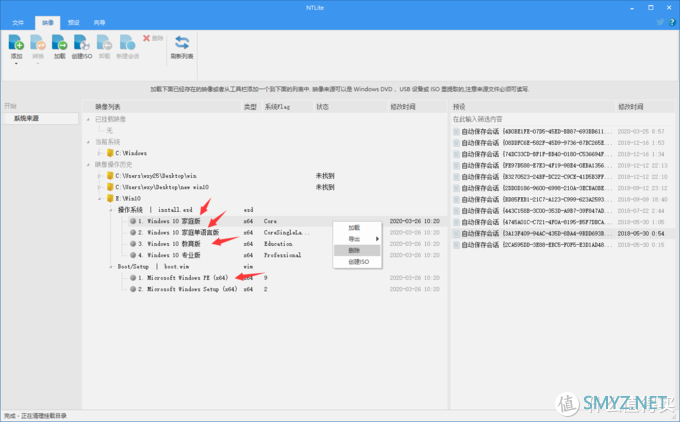This screenshot has width=680, height=422.
Task: Open the help question mark icon
Action: [672, 22]
